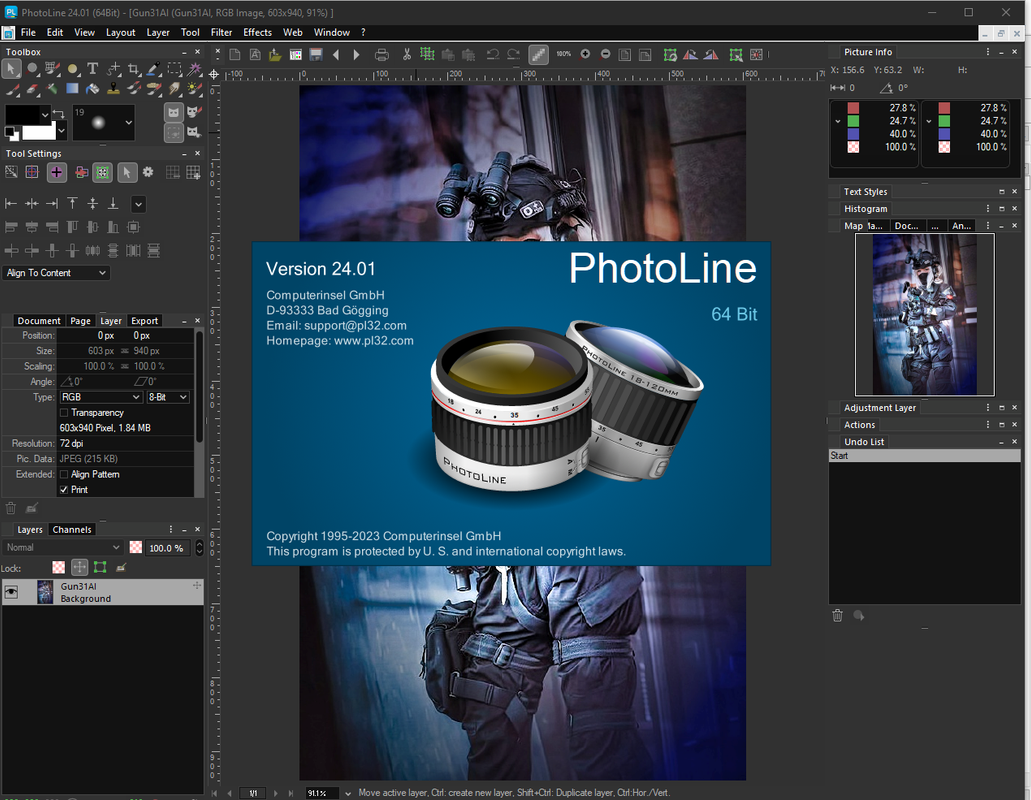Screen dimensions: 1031x800
Task: Choose the Eraser tool in Toolbox
Action: tap(32, 88)
